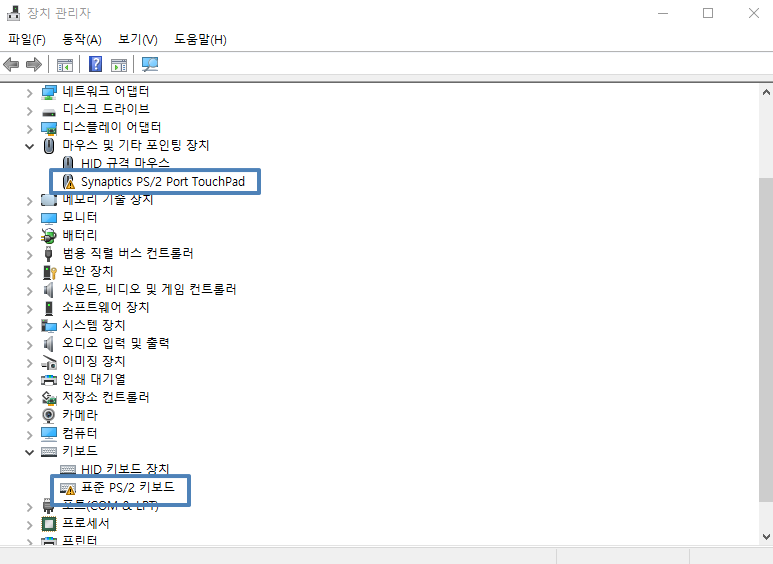Click the key icon beside 보안 장치

pos(50,272)
